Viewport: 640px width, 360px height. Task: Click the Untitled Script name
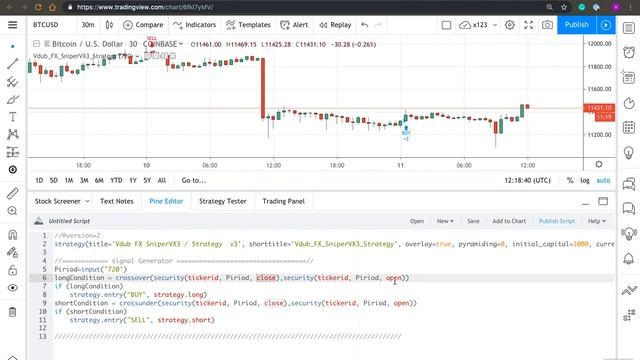pos(69,221)
